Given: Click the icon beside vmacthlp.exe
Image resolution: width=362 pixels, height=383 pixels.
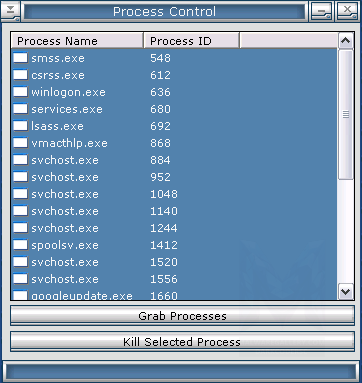Looking at the screenshot, I should coord(20,143).
